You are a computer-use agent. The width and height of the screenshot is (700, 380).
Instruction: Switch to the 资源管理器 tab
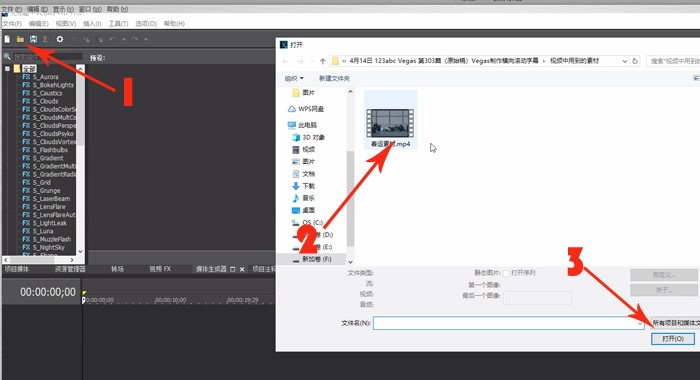70,269
